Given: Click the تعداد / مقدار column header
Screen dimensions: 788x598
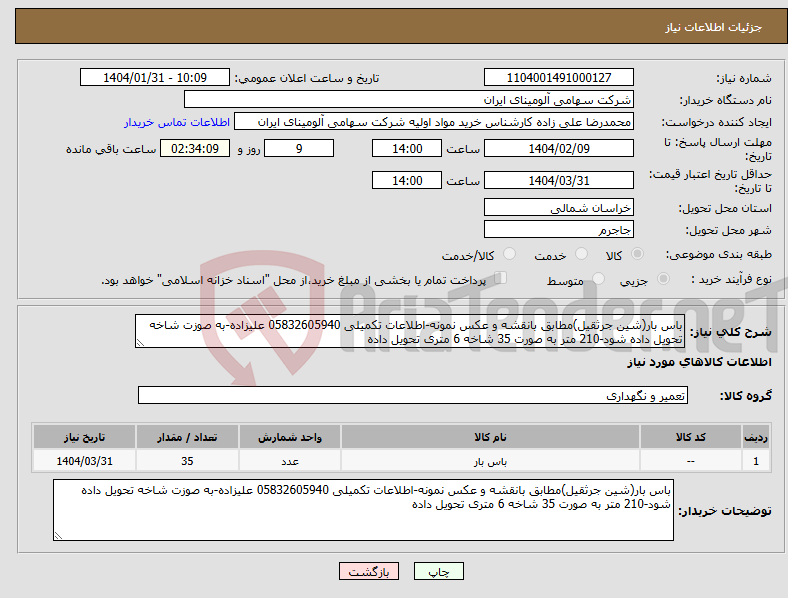Looking at the screenshot, I should pos(187,437).
